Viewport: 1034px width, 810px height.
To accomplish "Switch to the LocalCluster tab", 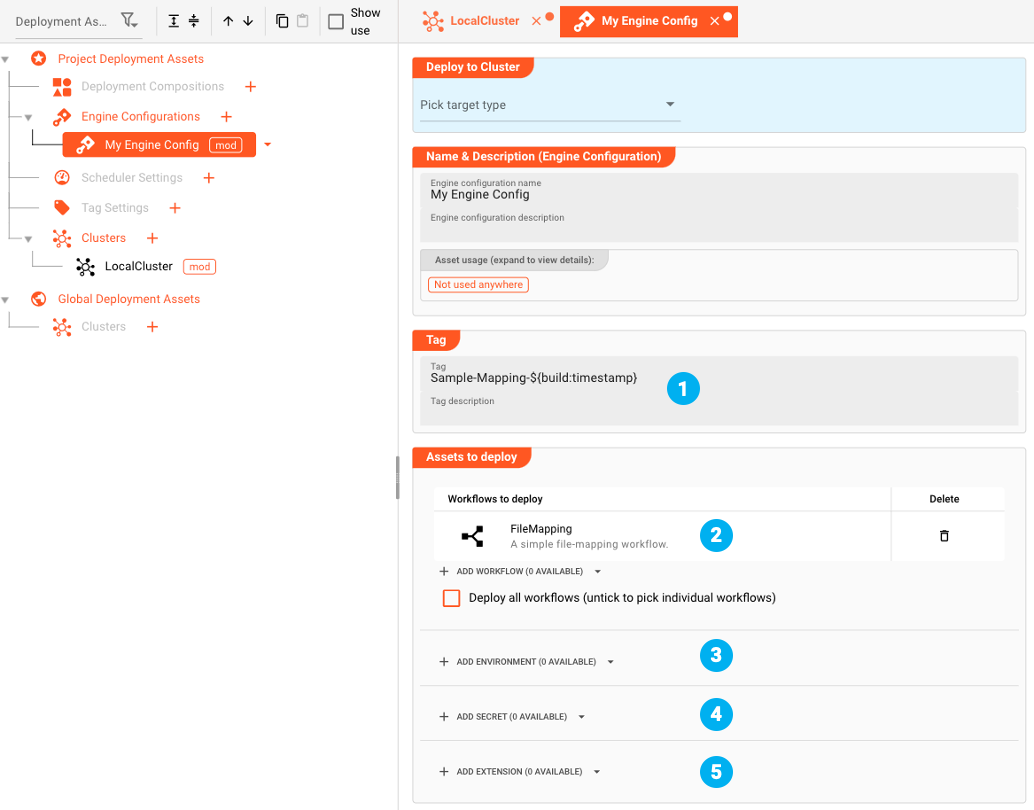I will point(484,21).
